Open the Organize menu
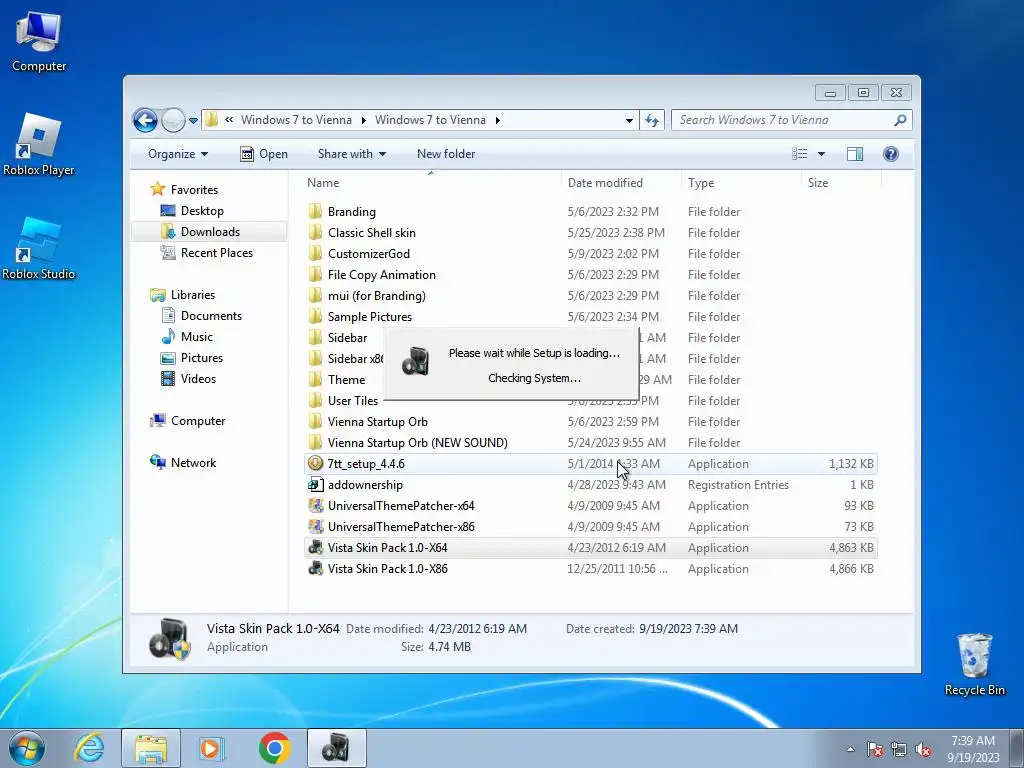Screen dimensions: 1024x768 178,154
